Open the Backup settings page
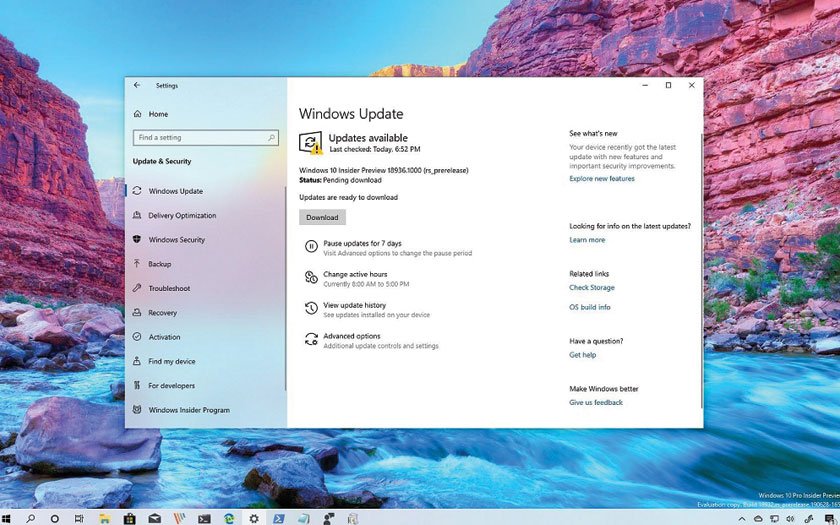 coord(160,265)
